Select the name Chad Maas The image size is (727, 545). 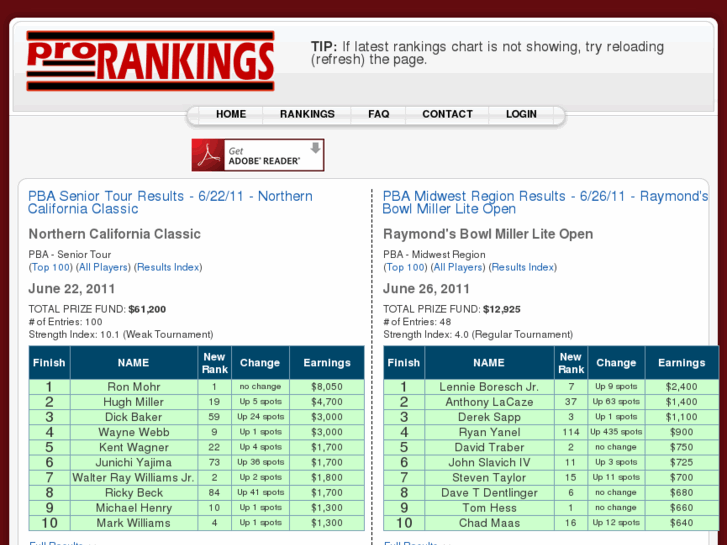pos(489,523)
